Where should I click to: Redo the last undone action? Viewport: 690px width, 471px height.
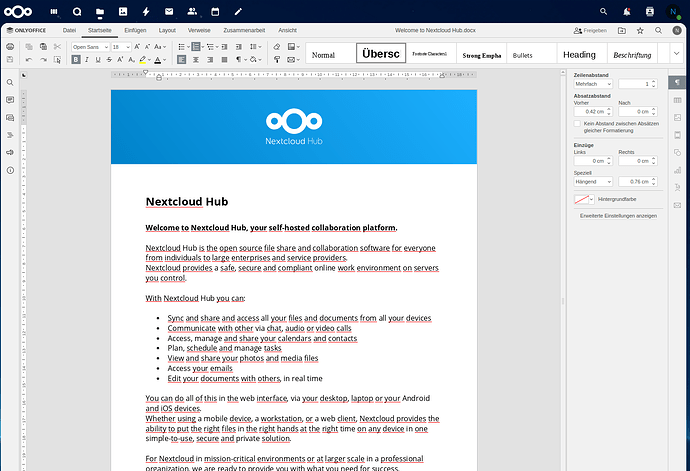pyautogui.click(x=43, y=59)
